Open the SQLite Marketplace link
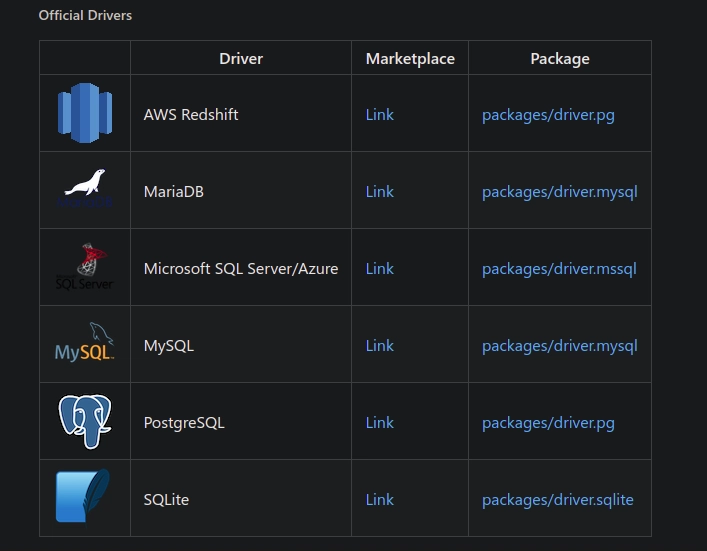 (380, 500)
